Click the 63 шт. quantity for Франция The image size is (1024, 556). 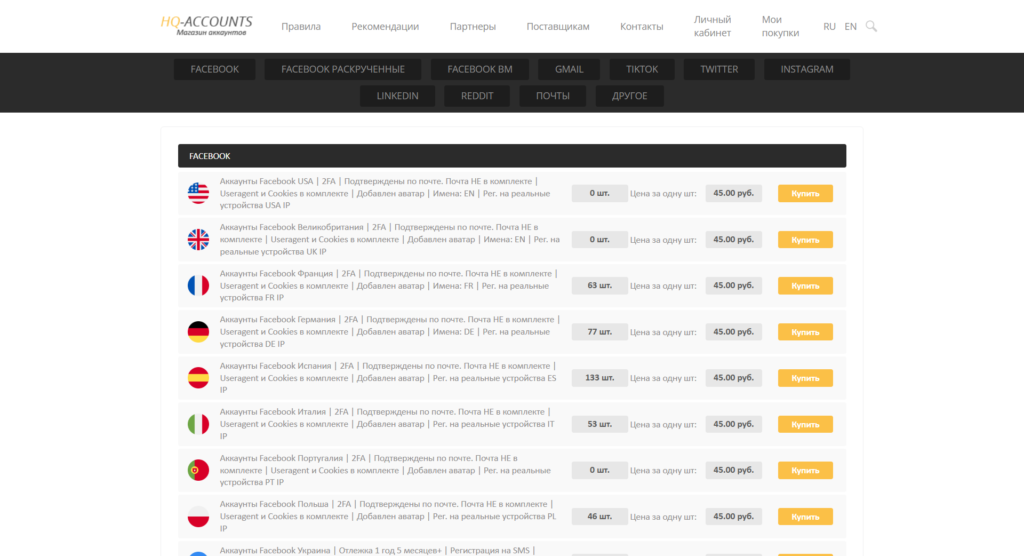(600, 286)
